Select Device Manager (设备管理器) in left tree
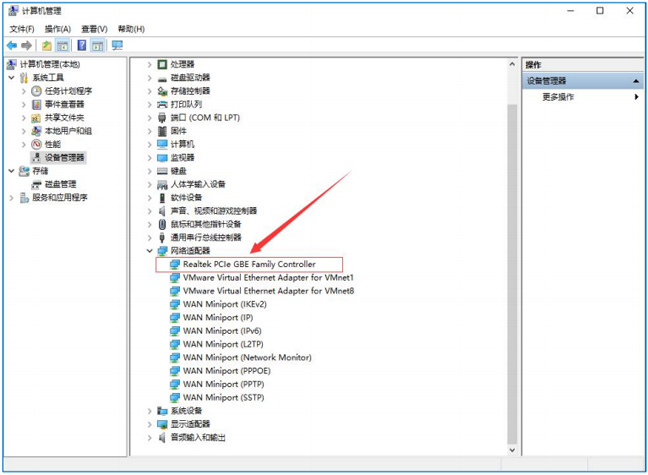Image resolution: width=648 pixels, height=475 pixels. [x=64, y=157]
